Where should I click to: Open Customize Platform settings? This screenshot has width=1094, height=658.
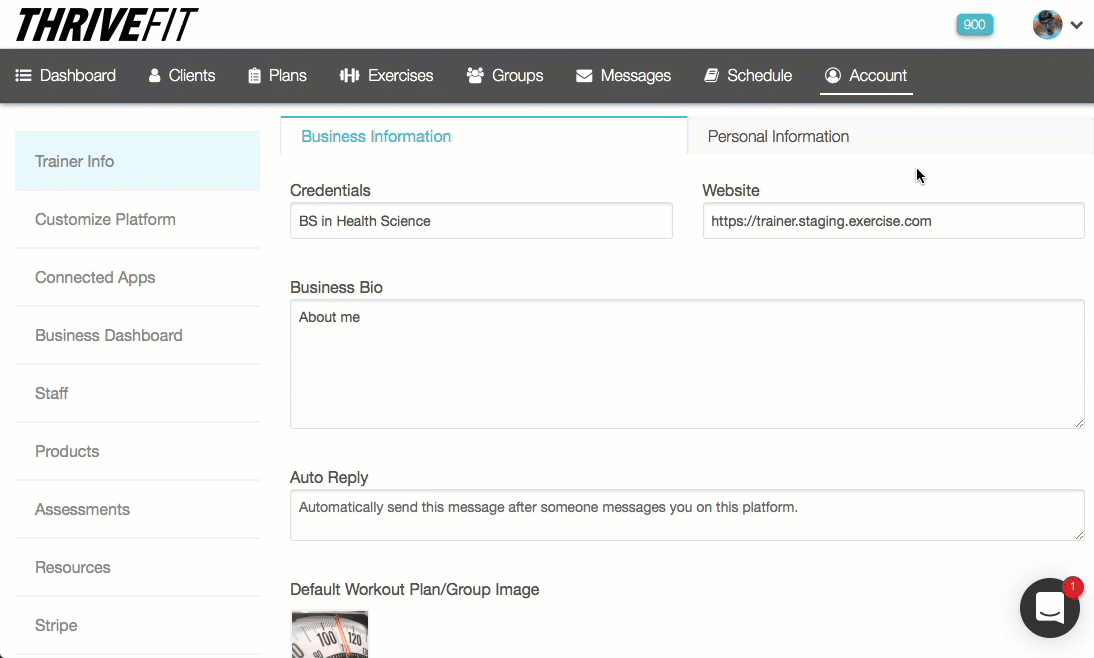137,219
